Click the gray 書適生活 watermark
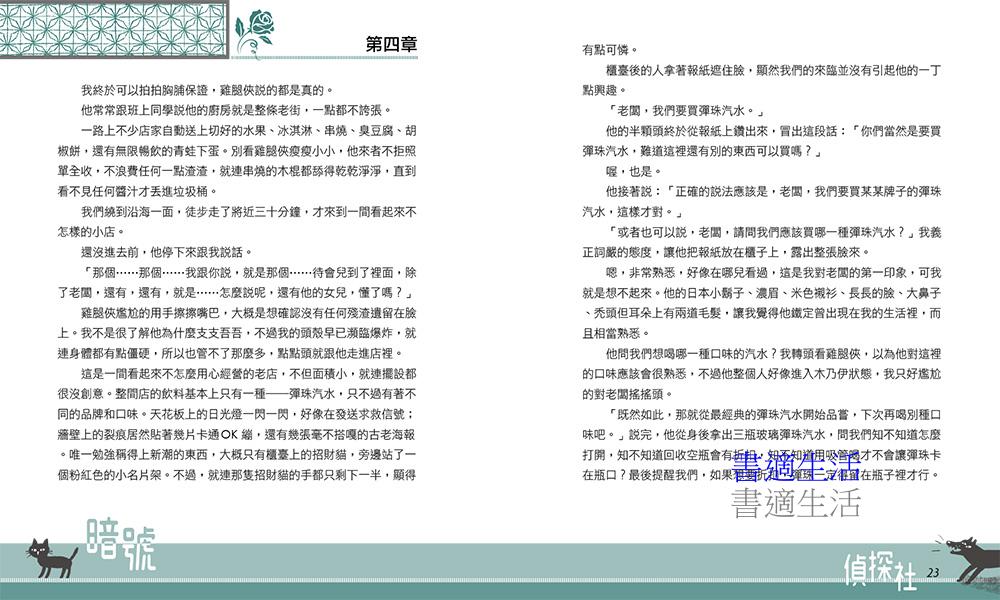Image resolution: width=1000 pixels, height=600 pixels. click(795, 501)
